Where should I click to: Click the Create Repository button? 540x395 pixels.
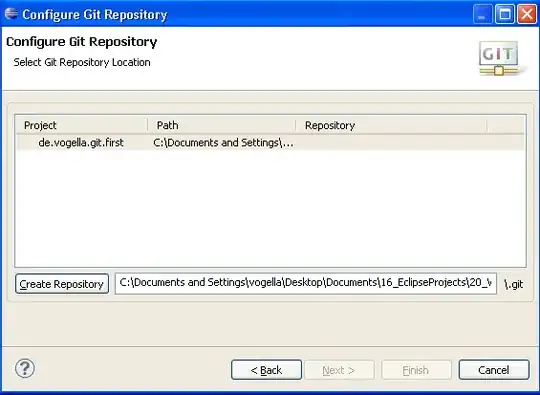62,284
